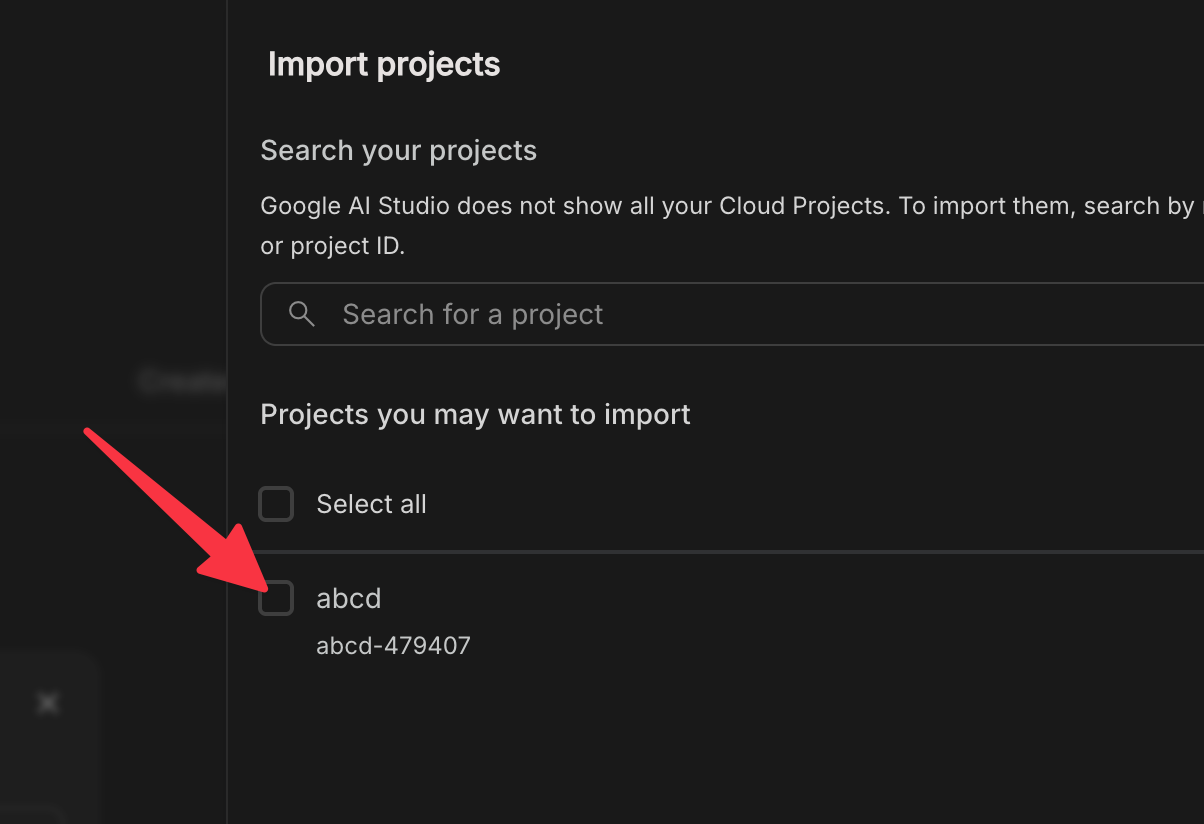
Task: Click the Import projects title
Action: point(384,64)
